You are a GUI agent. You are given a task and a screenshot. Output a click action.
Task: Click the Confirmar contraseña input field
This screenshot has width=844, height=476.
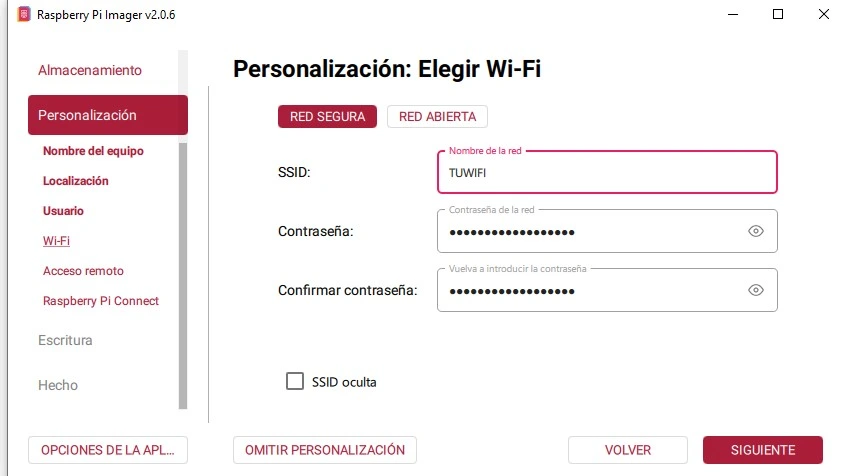[x=590, y=291]
